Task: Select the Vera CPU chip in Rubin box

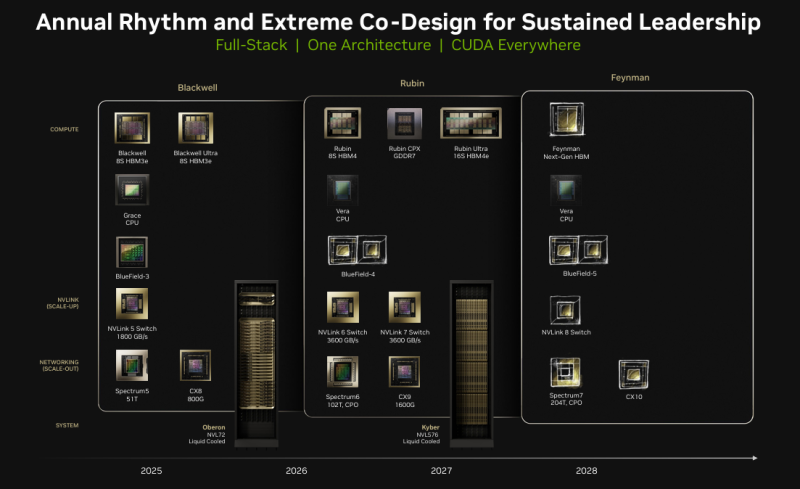Action: click(342, 190)
